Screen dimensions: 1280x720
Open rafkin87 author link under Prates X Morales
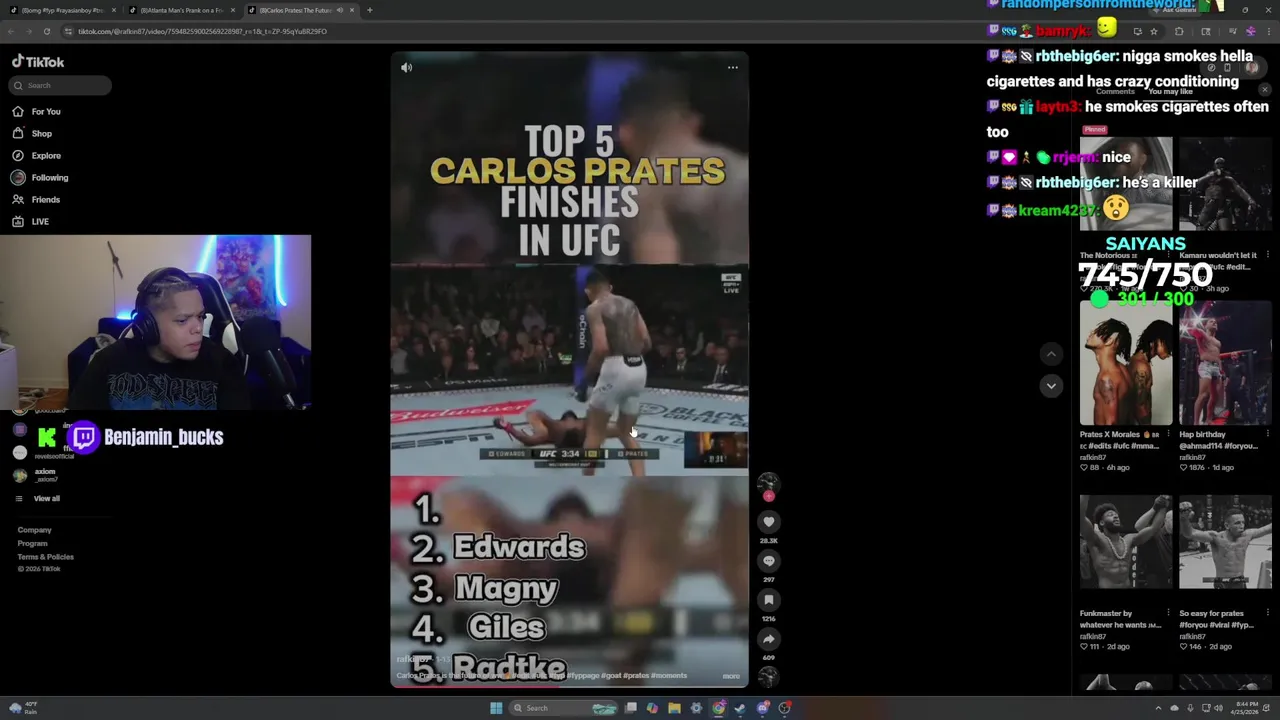pos(1093,457)
